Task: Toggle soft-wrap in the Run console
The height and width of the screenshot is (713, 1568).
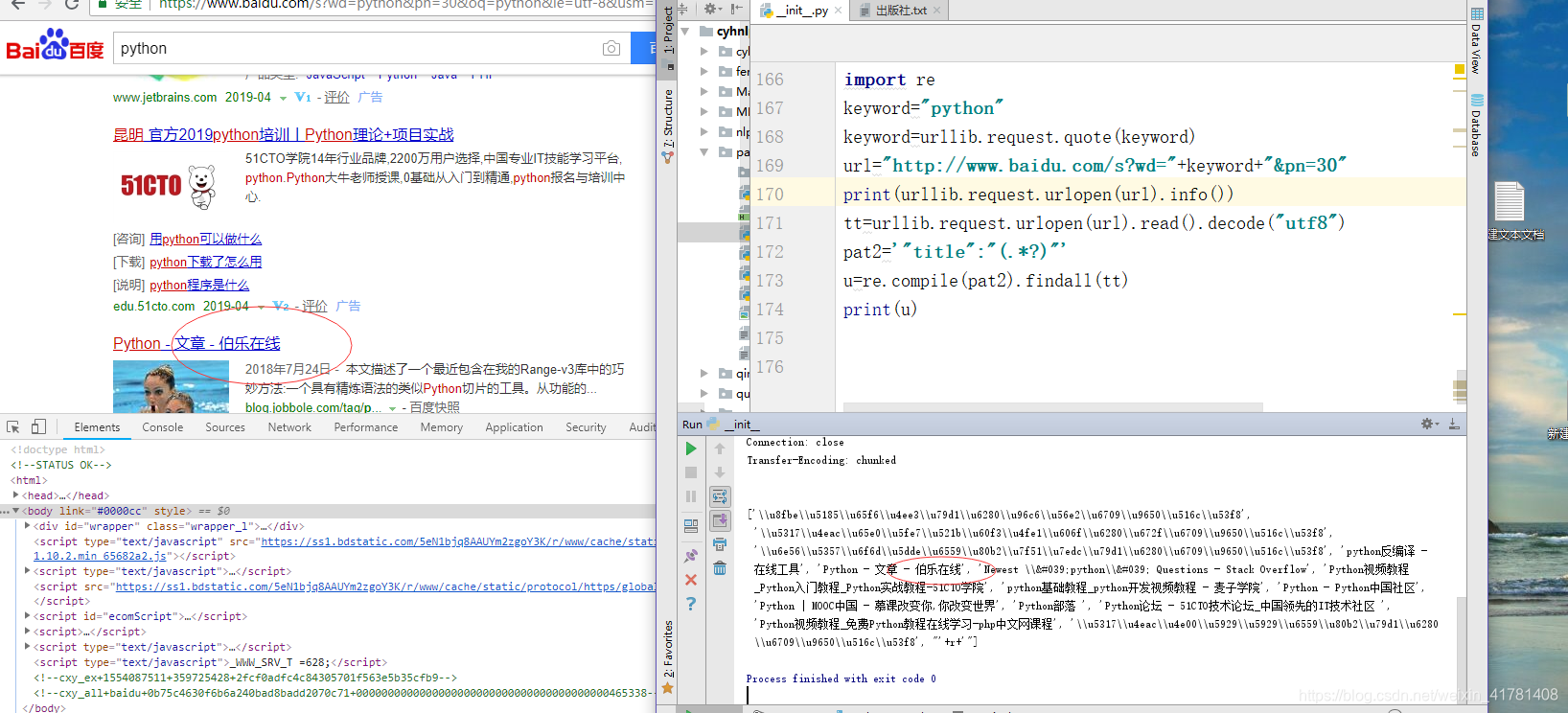Action: (720, 496)
